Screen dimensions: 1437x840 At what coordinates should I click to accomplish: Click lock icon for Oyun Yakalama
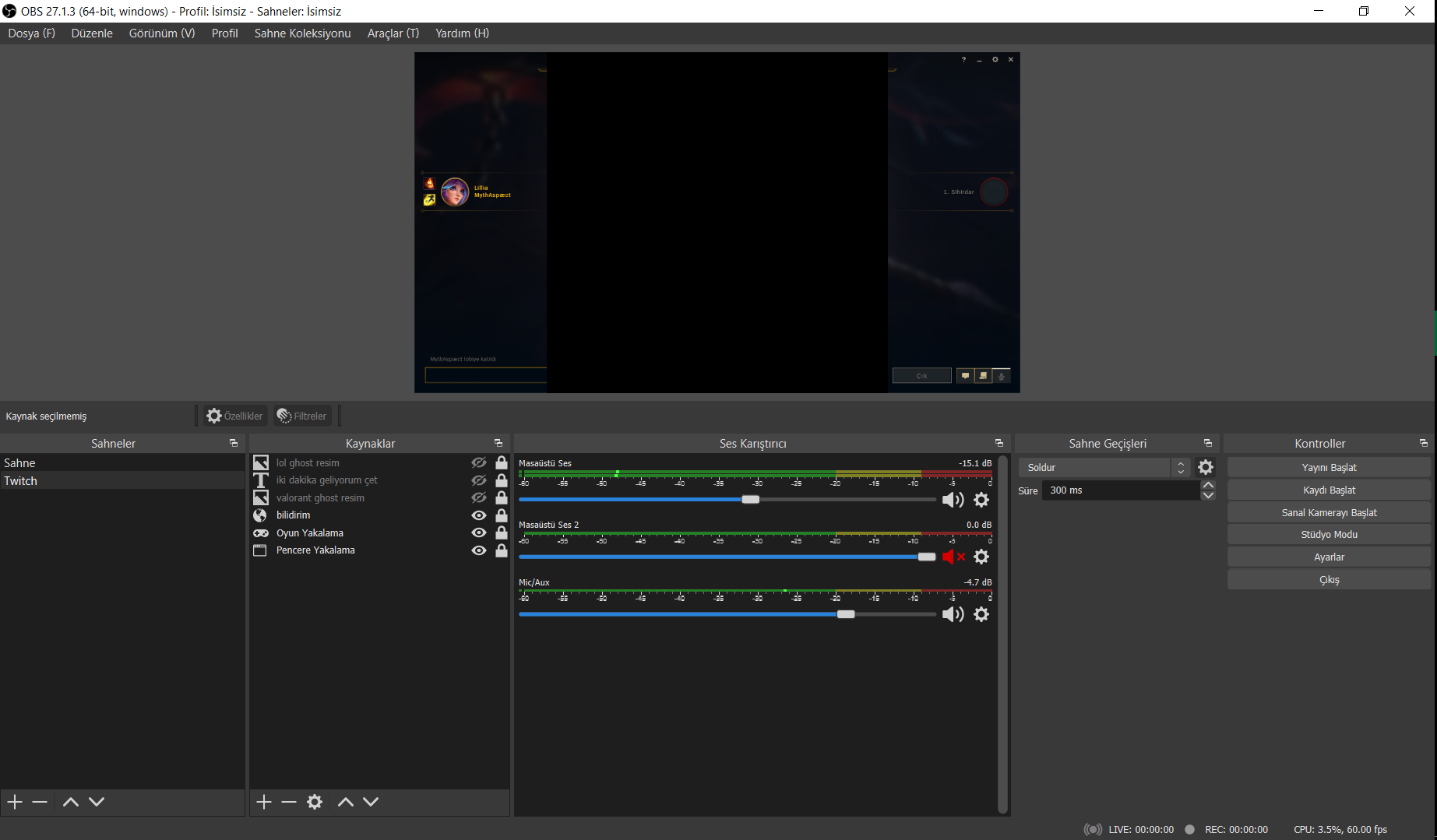click(x=502, y=532)
